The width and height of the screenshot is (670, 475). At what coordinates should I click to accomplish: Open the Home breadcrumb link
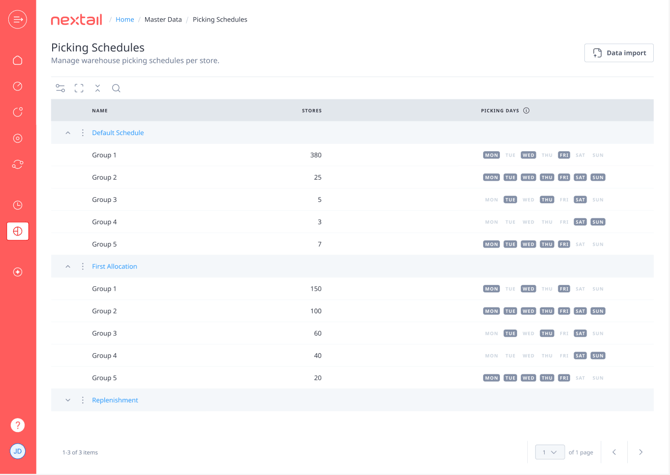pos(125,20)
